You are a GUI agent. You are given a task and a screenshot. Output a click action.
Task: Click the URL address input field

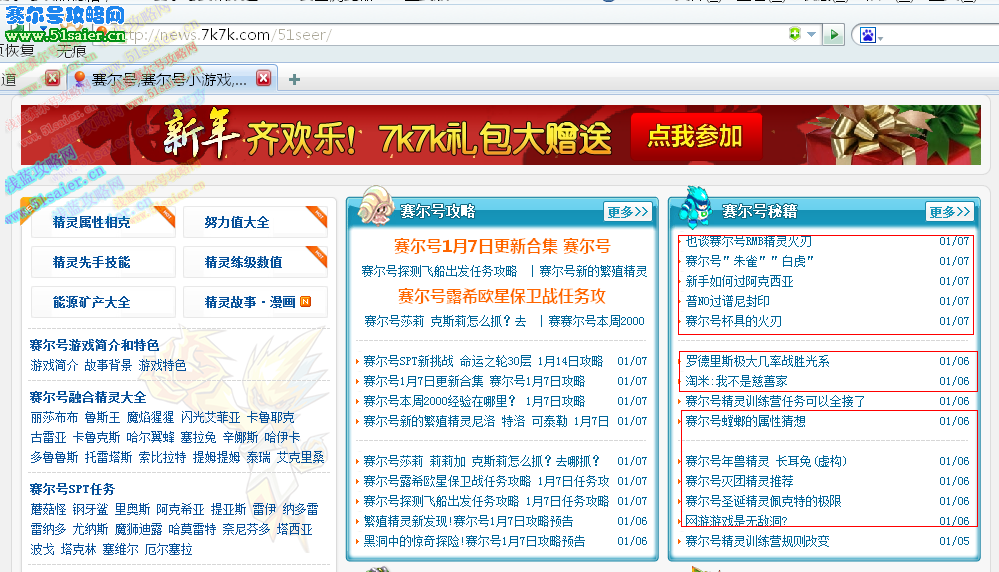pyautogui.click(x=446, y=35)
